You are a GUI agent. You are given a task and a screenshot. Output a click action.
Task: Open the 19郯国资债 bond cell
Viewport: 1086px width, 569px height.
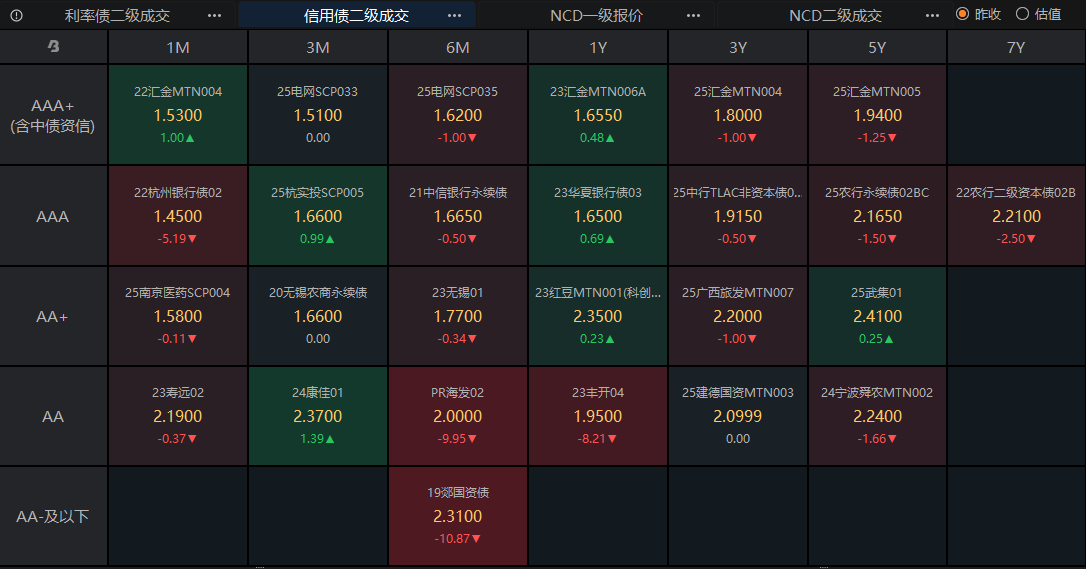[458, 516]
